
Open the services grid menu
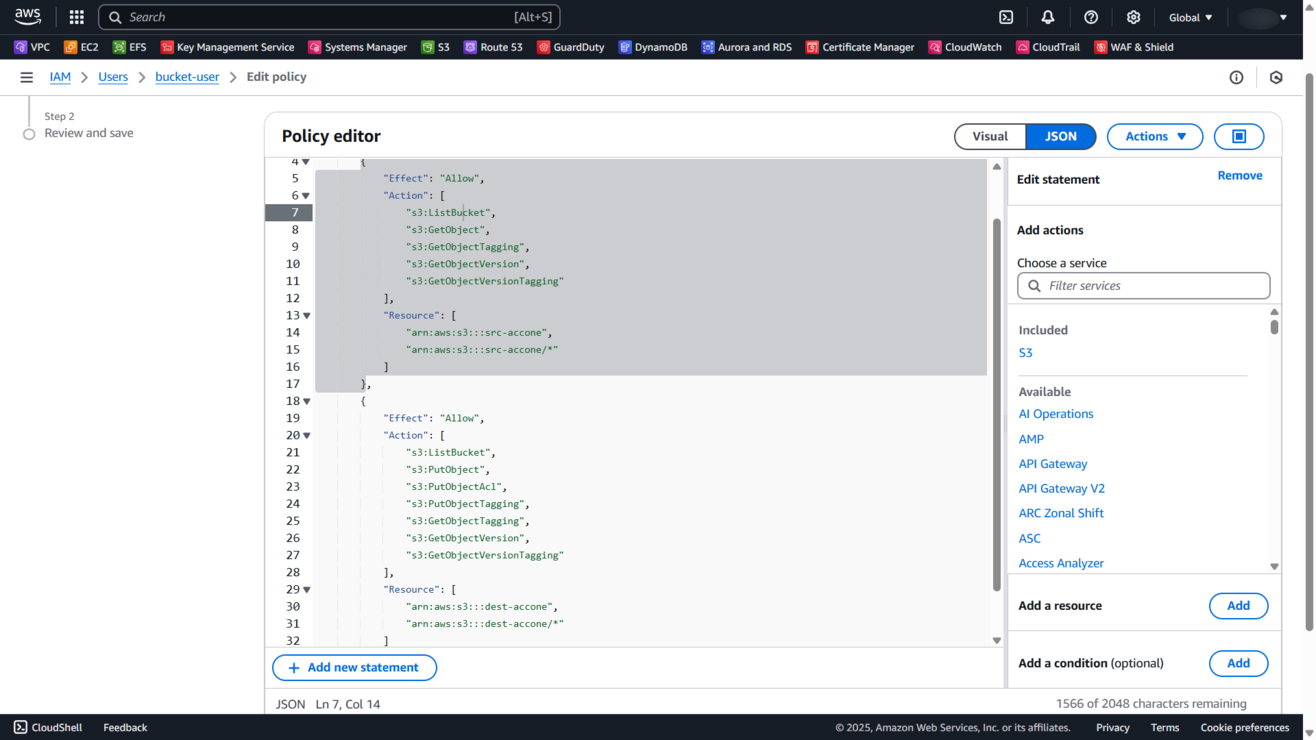77,17
